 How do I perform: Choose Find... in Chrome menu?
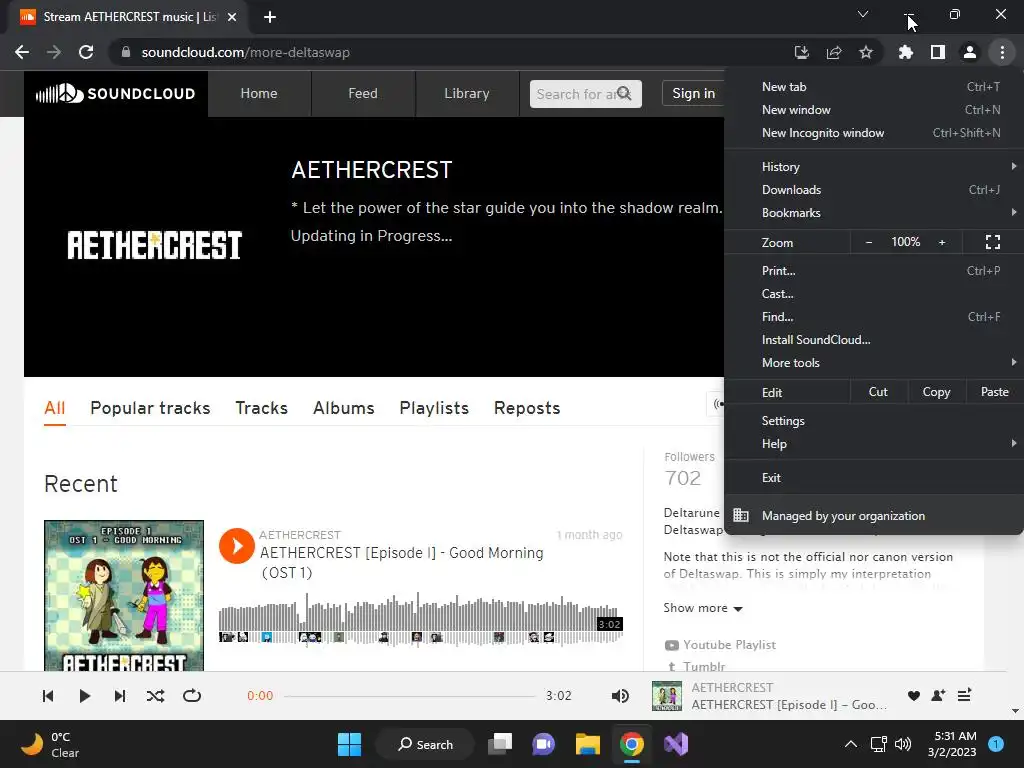[x=874, y=317]
